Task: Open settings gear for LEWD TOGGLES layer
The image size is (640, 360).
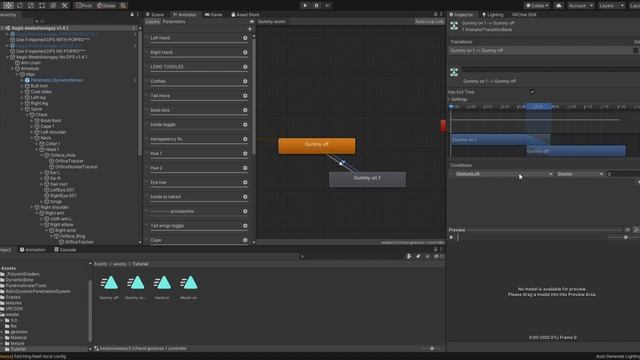Action: pyautogui.click(x=245, y=67)
